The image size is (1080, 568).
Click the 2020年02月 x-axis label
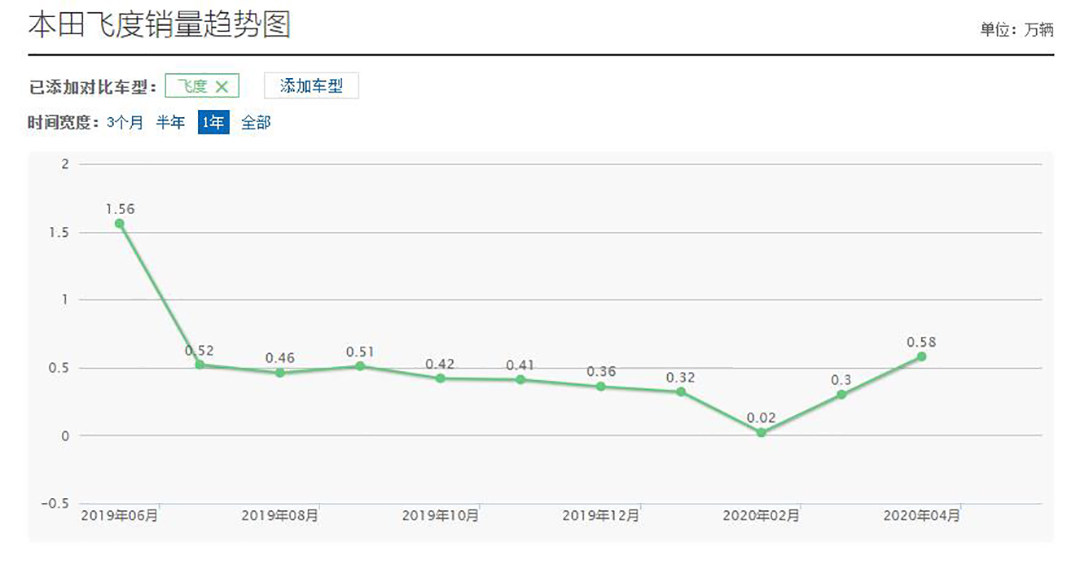coord(761,515)
